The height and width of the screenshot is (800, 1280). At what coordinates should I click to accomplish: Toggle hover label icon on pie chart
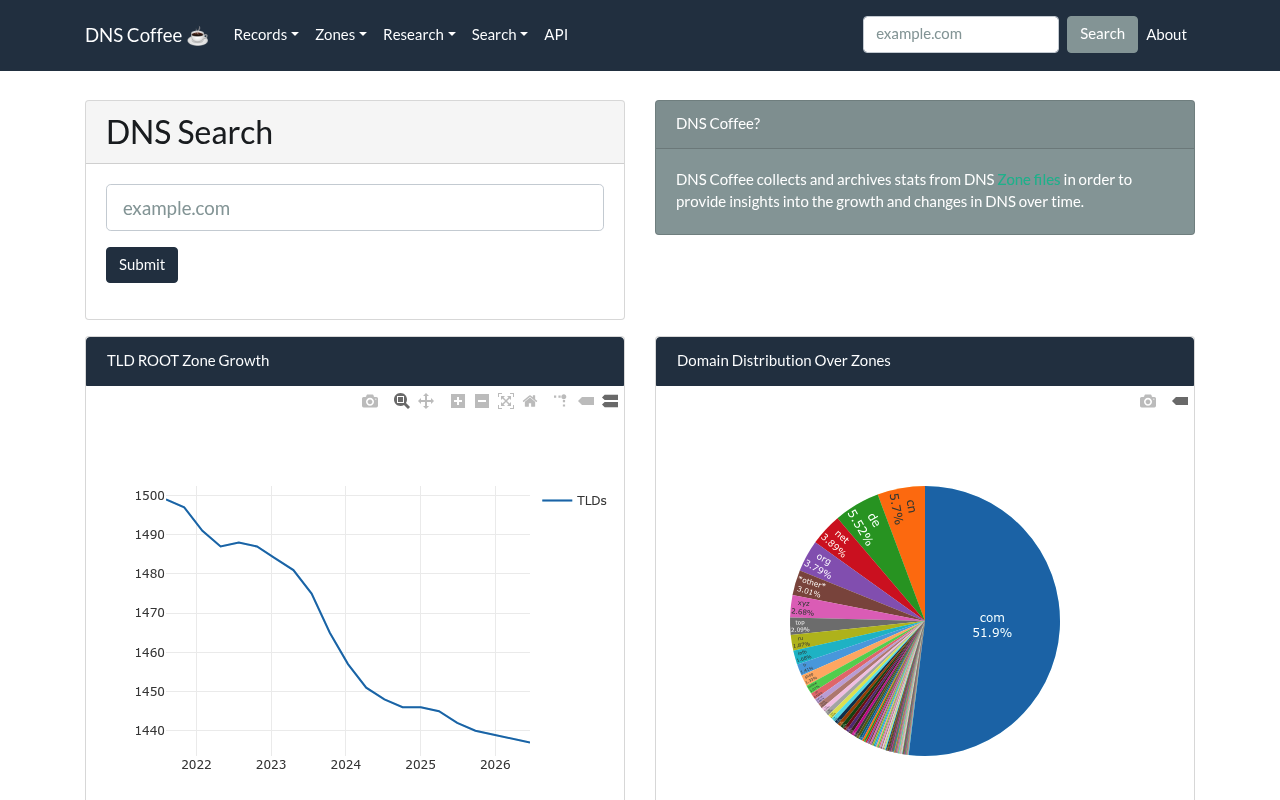coord(1180,401)
